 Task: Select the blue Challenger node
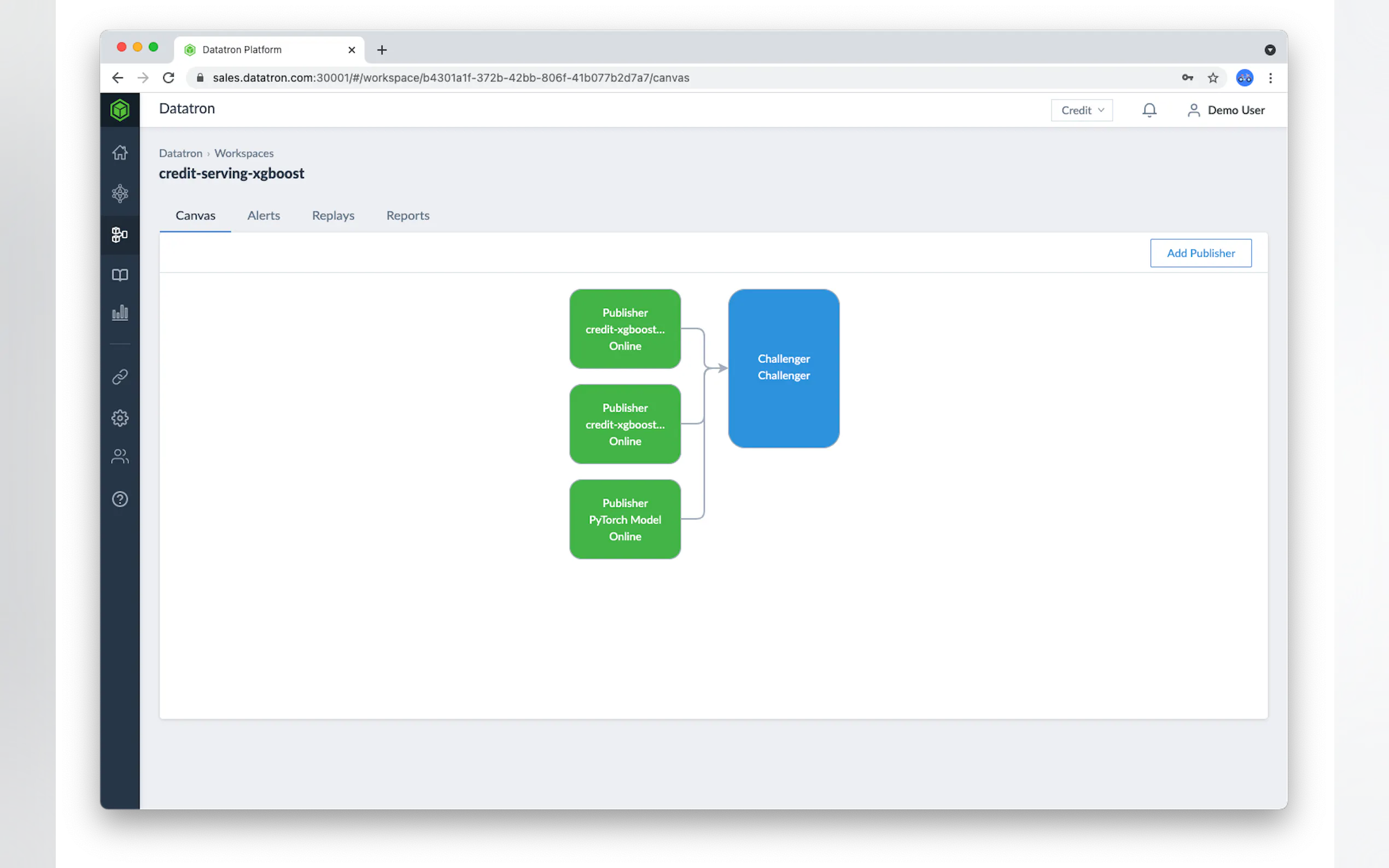[x=783, y=368]
